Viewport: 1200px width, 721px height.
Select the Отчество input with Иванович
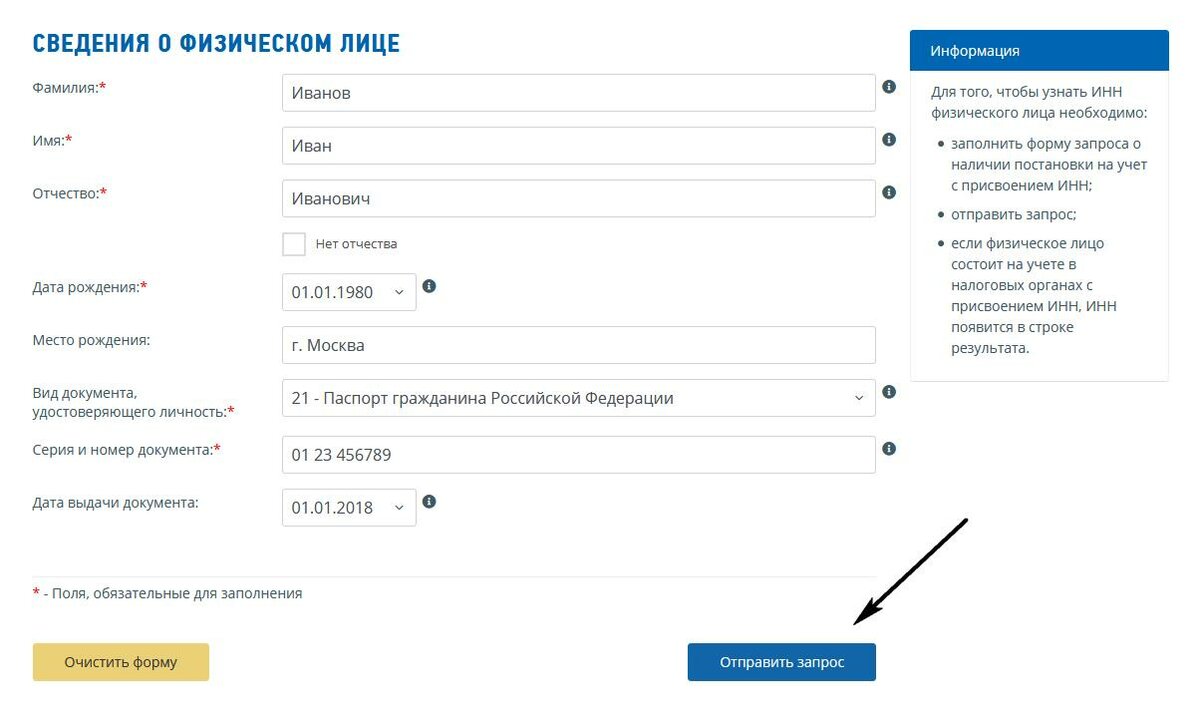point(579,198)
